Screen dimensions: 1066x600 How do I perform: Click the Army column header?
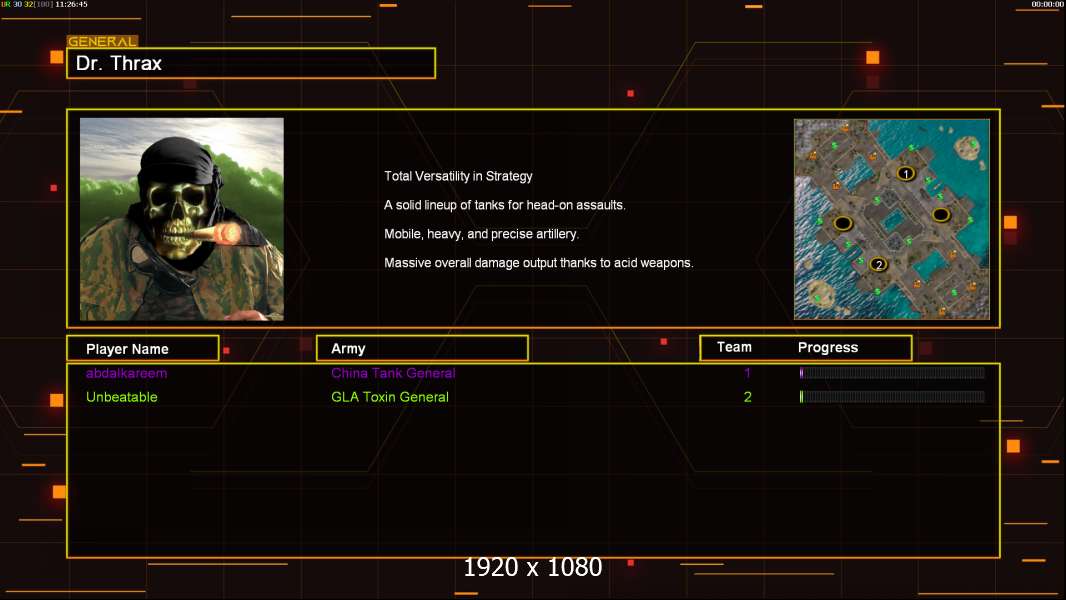click(422, 349)
